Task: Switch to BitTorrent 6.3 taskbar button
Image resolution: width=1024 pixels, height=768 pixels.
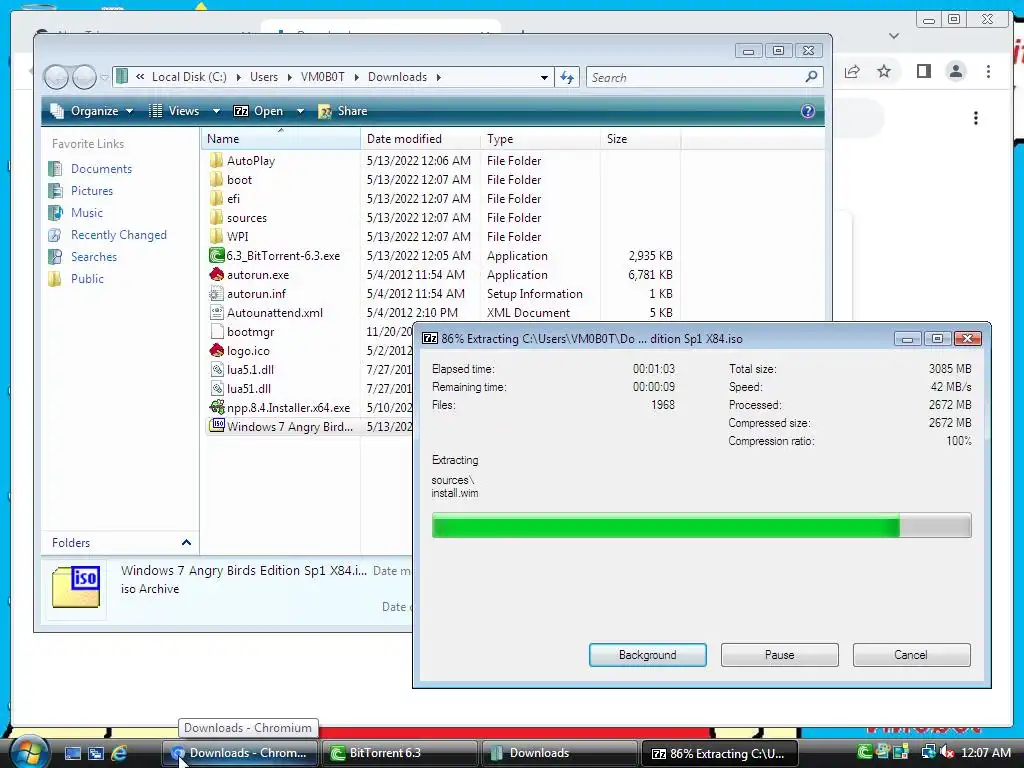Action: pyautogui.click(x=400, y=753)
